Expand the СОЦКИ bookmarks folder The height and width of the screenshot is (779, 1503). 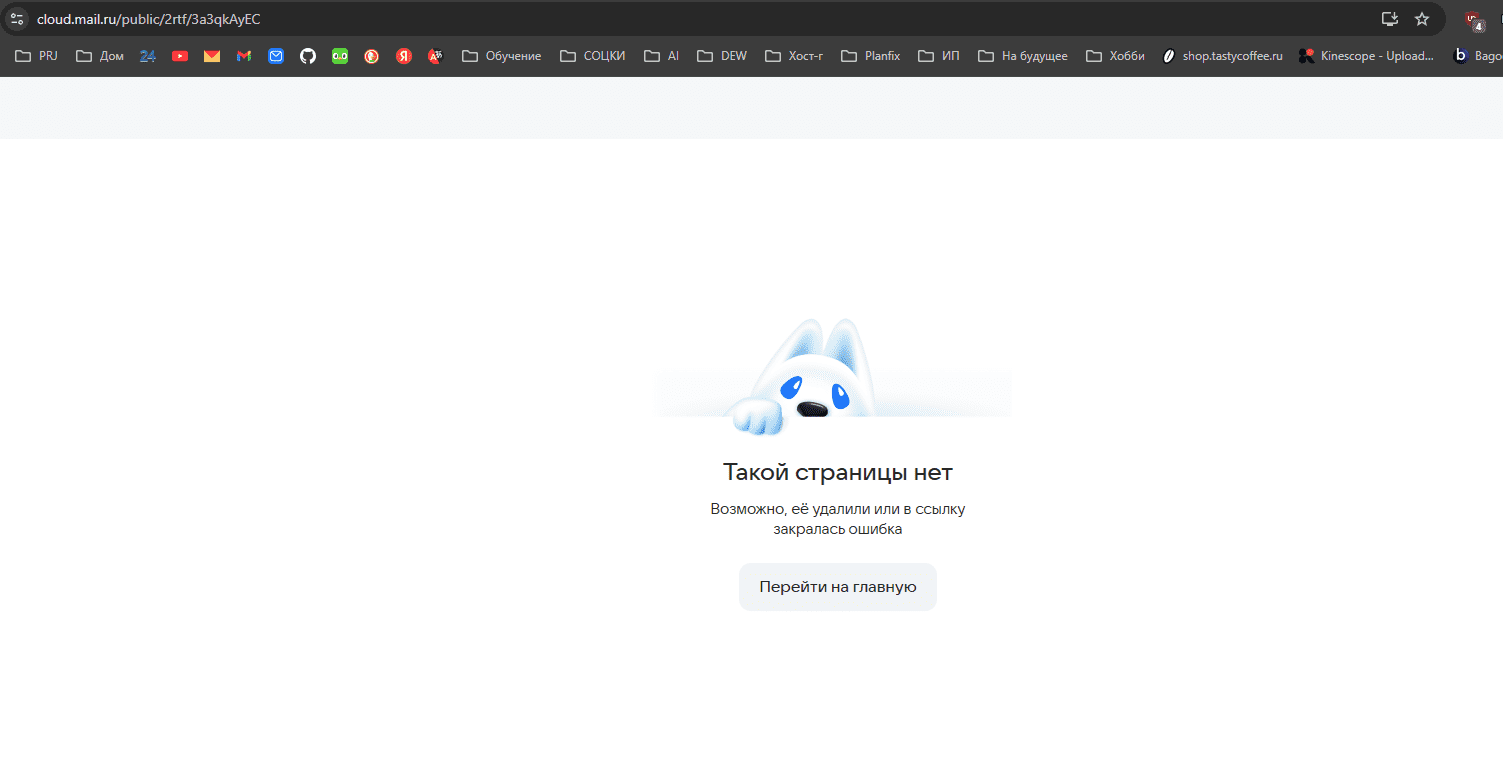coord(593,56)
